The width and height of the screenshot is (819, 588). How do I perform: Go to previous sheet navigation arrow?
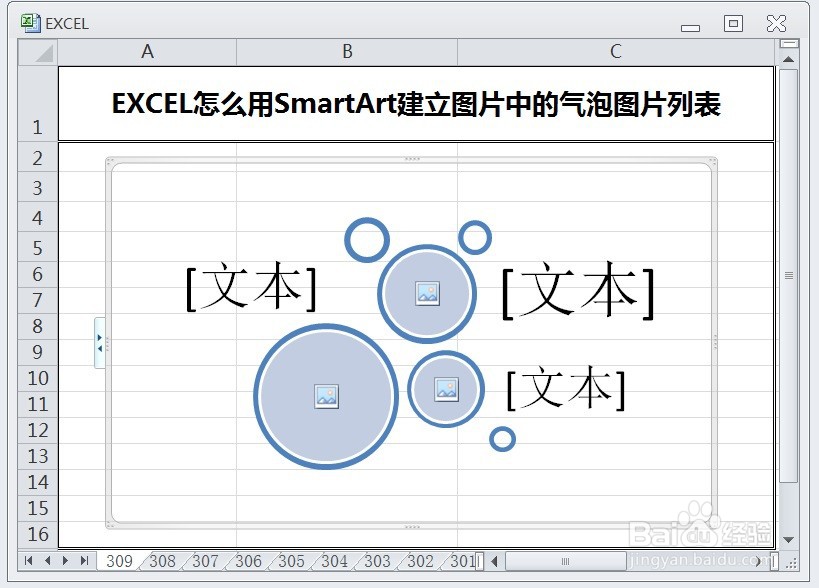point(48,561)
